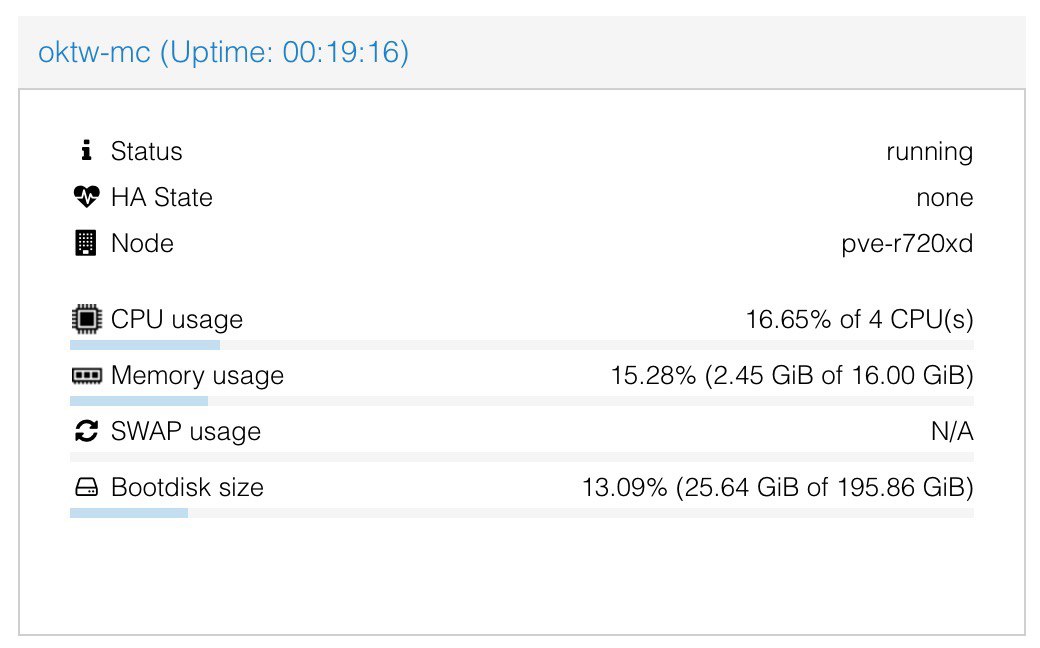1040x648 pixels.
Task: Click the Node building icon
Action: pyautogui.click(x=86, y=243)
